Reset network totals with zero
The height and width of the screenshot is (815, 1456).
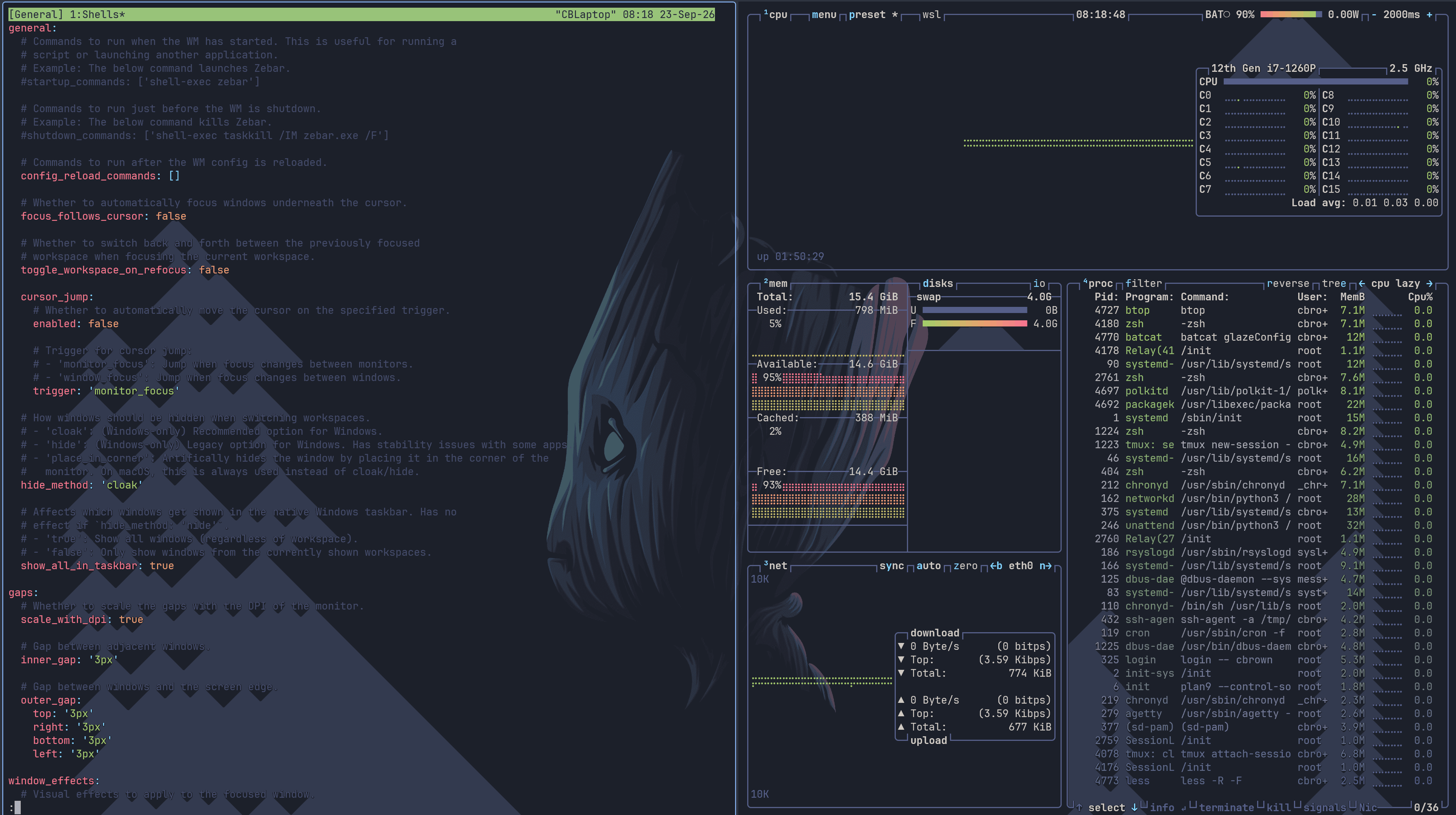[965, 565]
